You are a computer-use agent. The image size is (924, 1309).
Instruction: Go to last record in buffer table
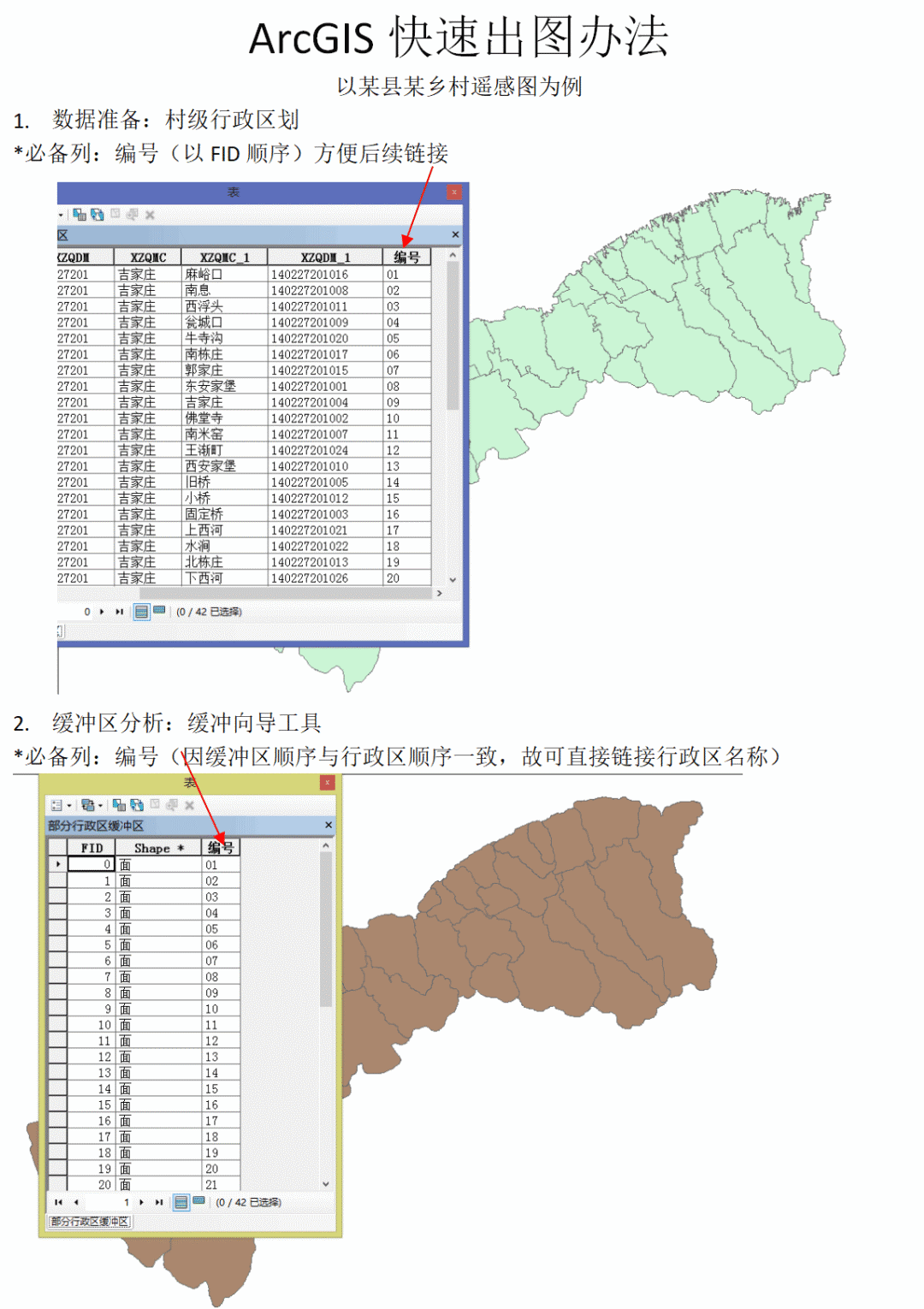[x=158, y=1202]
